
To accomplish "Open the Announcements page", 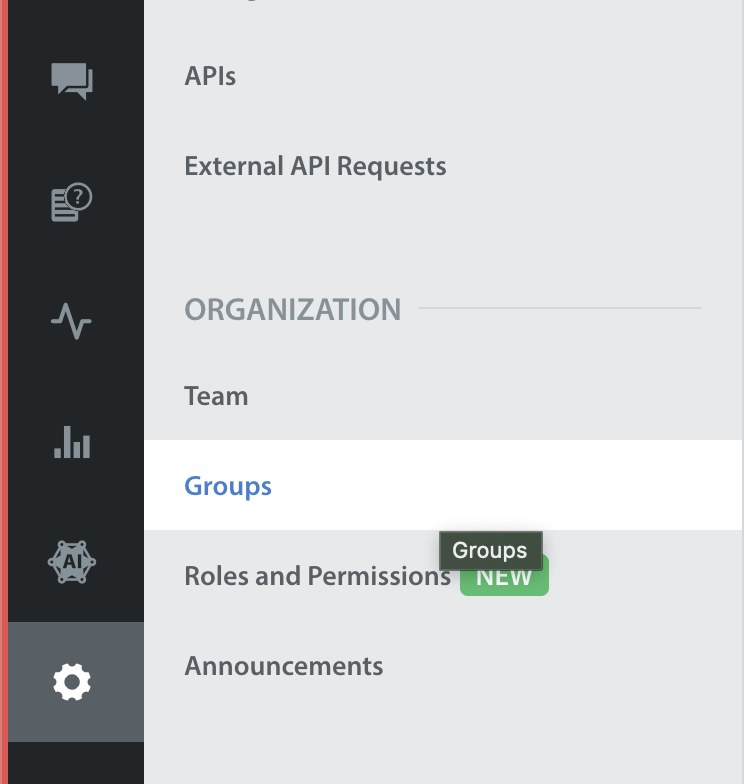I will (x=284, y=666).
